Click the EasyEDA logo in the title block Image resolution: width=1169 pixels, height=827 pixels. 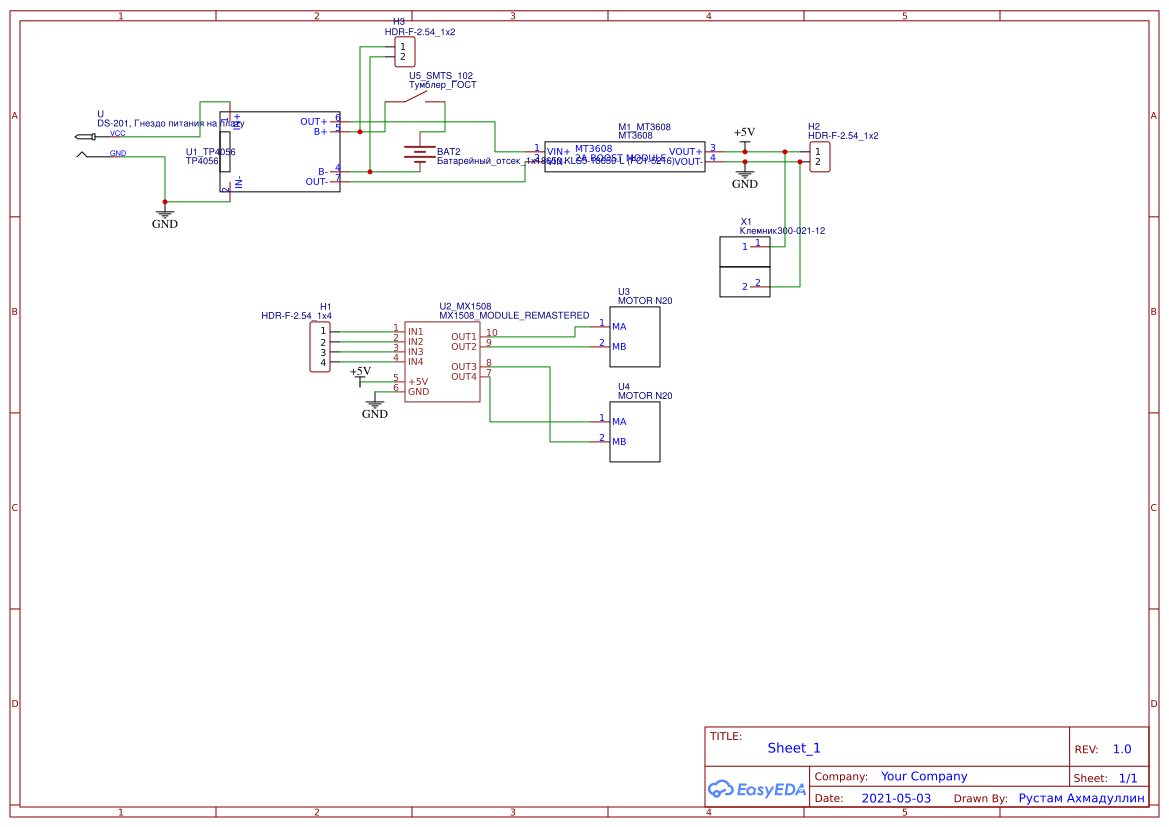point(757,787)
